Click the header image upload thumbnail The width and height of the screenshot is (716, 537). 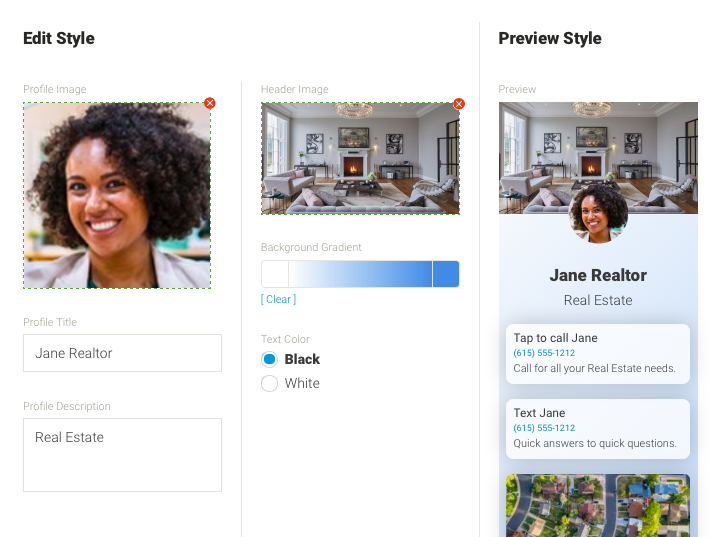click(360, 158)
